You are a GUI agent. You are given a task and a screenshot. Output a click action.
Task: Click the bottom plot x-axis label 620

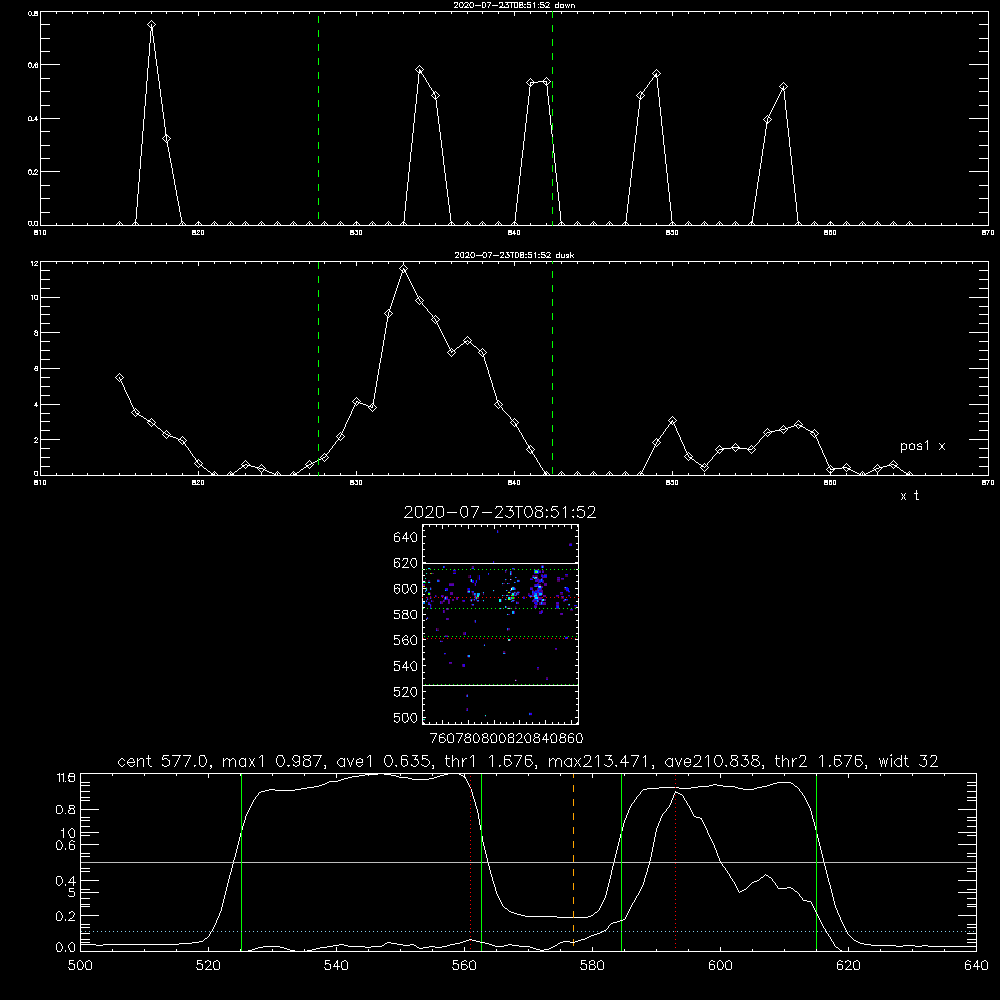849,966
